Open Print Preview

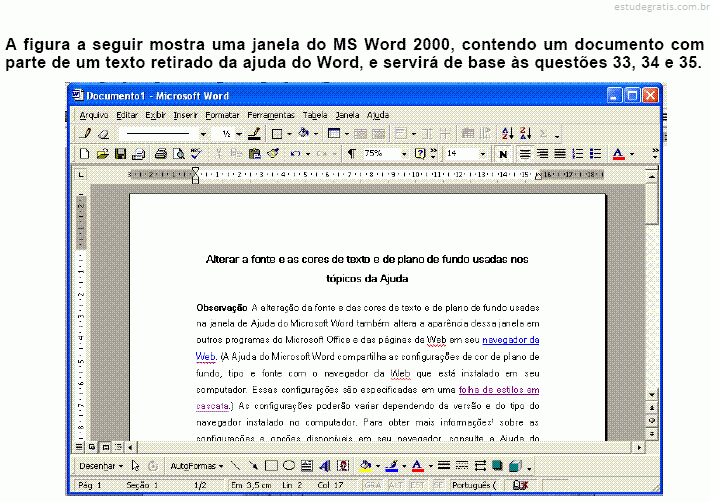[178, 154]
